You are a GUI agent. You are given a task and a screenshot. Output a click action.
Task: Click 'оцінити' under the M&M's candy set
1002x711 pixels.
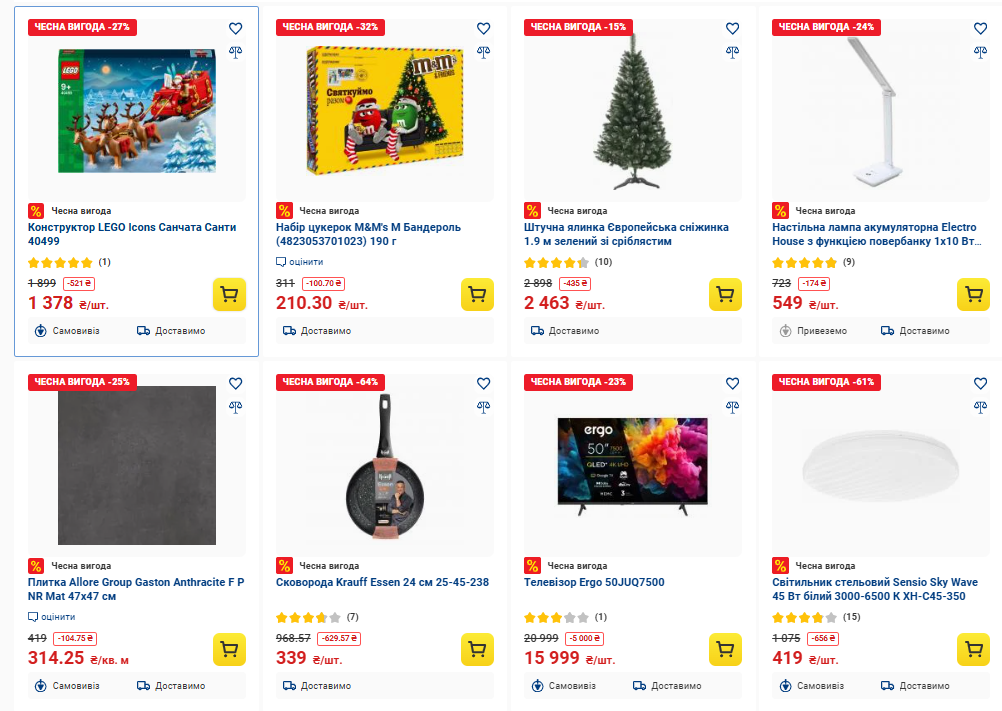point(305,262)
